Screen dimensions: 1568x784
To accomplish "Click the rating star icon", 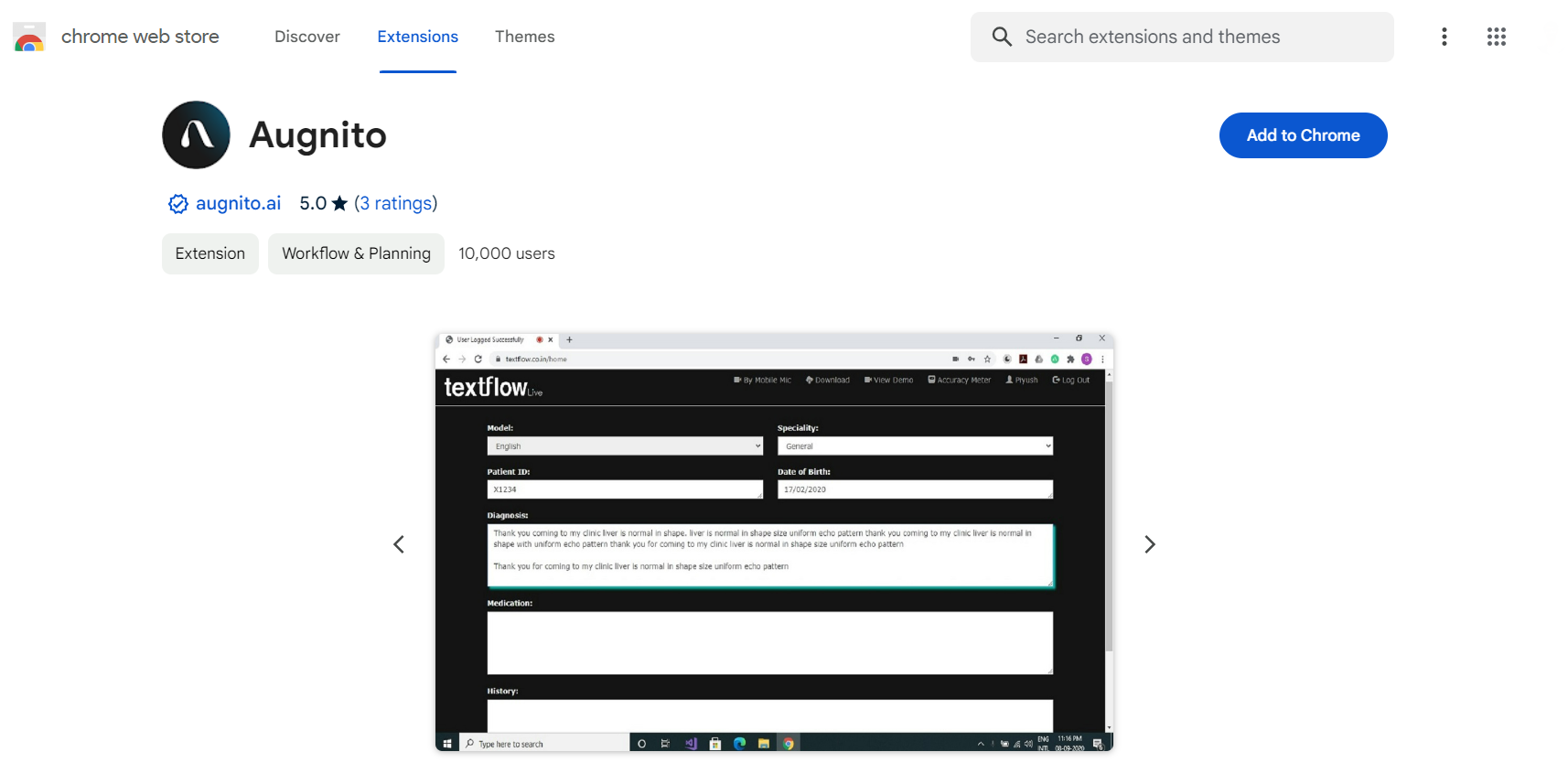I will pos(339,203).
